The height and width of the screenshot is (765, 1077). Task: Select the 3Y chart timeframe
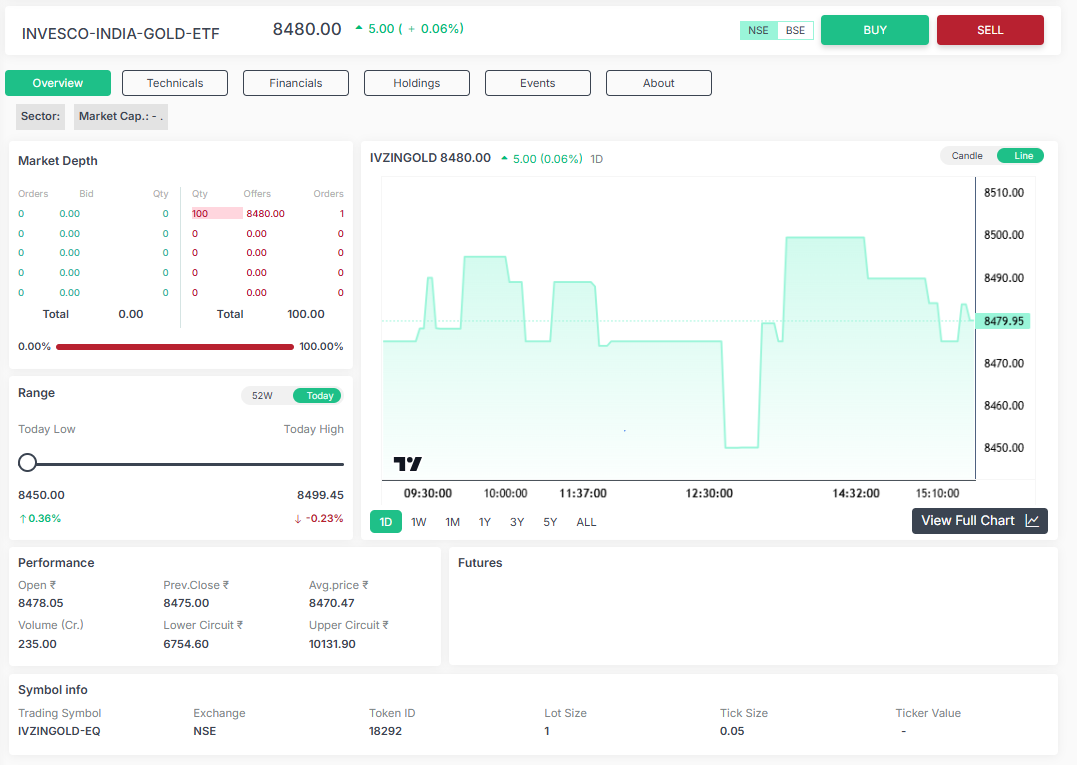pos(517,522)
